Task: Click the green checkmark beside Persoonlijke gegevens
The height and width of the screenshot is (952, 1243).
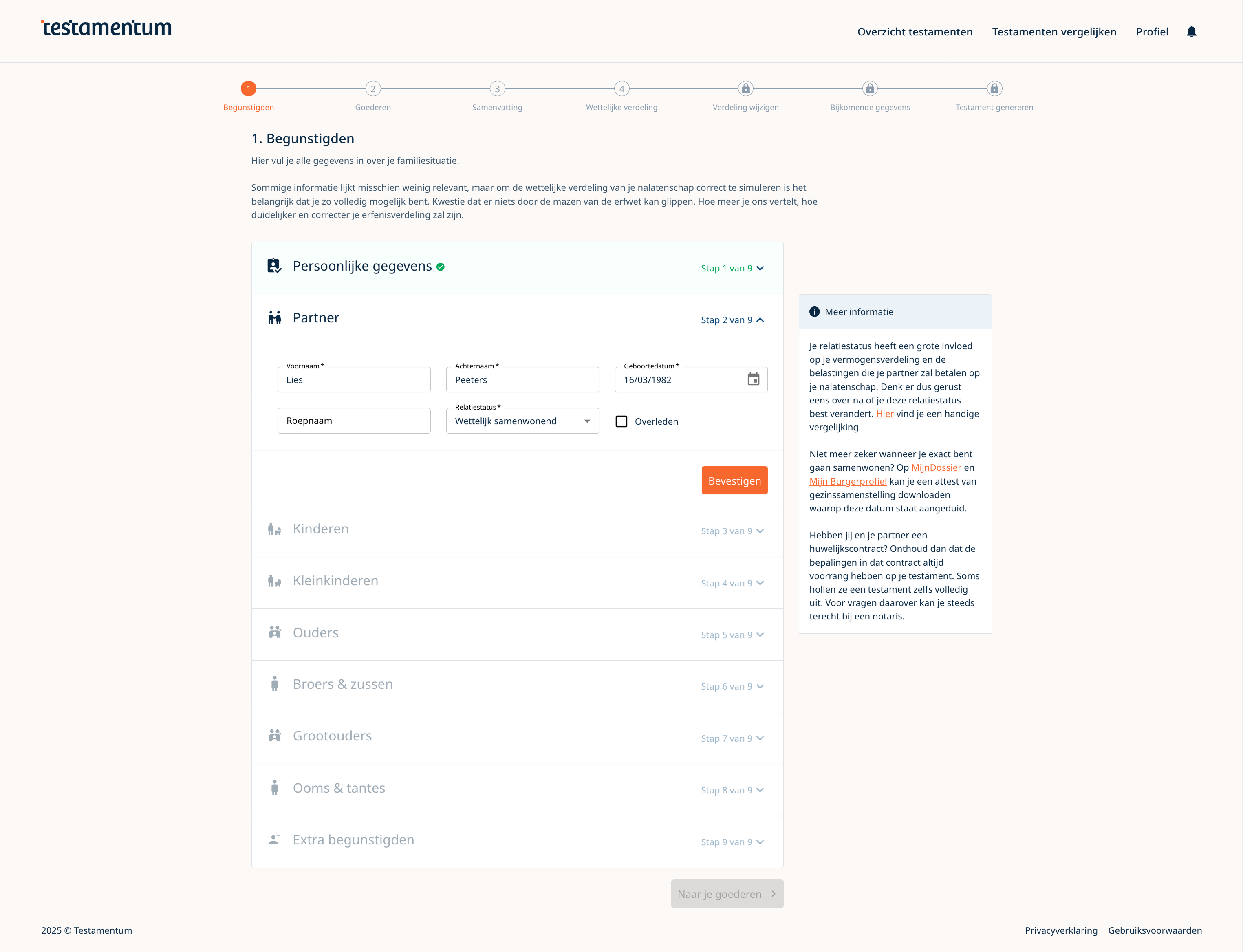Action: tap(441, 267)
